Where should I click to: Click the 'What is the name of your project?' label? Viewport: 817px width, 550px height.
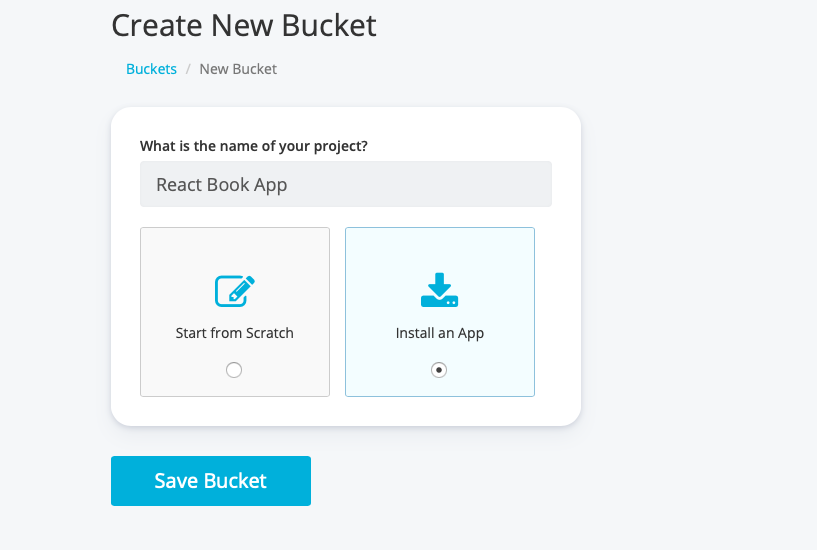pos(254,146)
